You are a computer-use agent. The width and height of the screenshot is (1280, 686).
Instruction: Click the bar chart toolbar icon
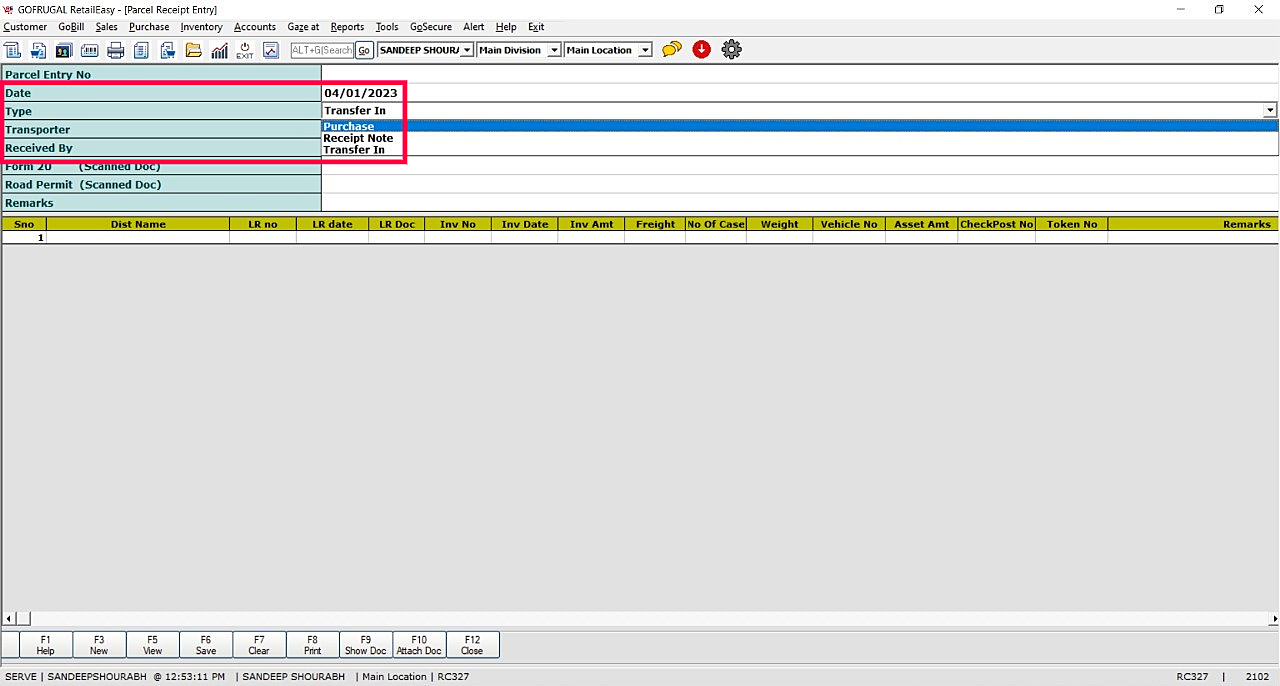(220, 50)
